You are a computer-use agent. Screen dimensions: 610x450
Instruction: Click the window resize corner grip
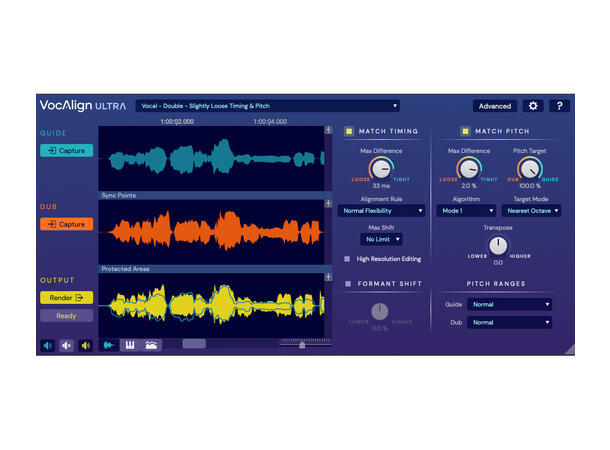coord(570,350)
